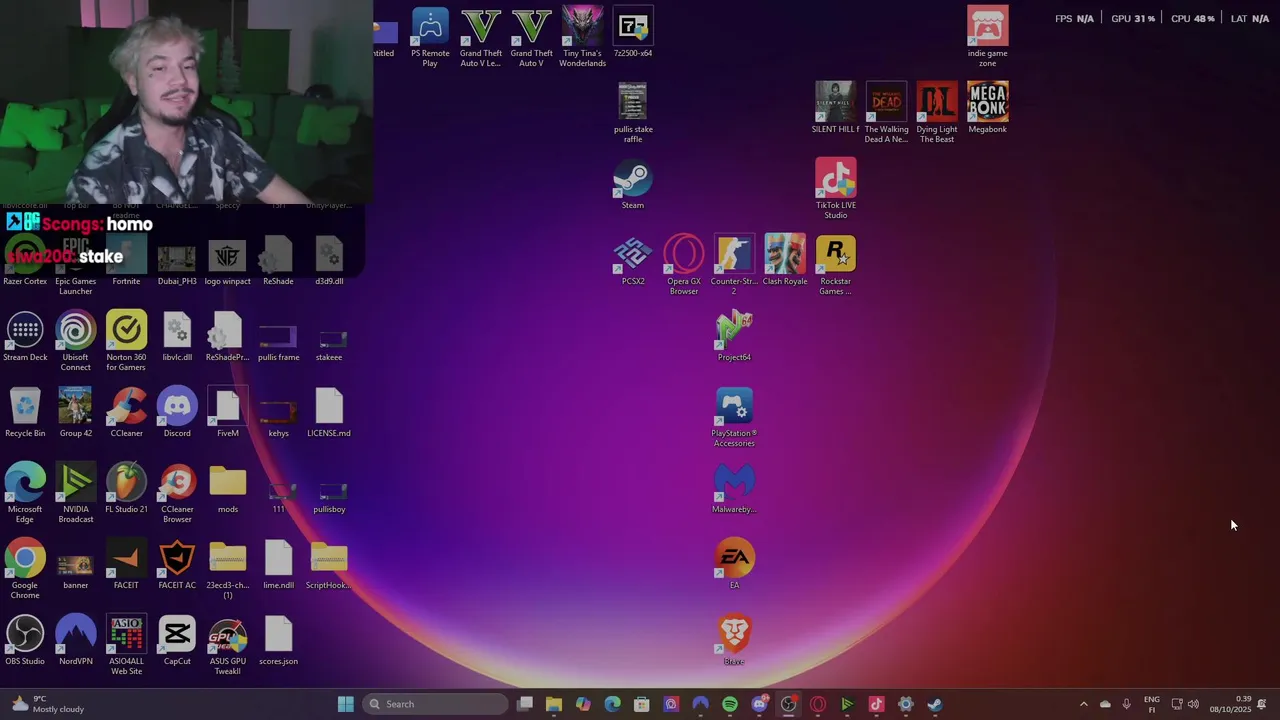Open File Explorer from the taskbar
Viewport: 1280px width, 720px height.
point(554,704)
